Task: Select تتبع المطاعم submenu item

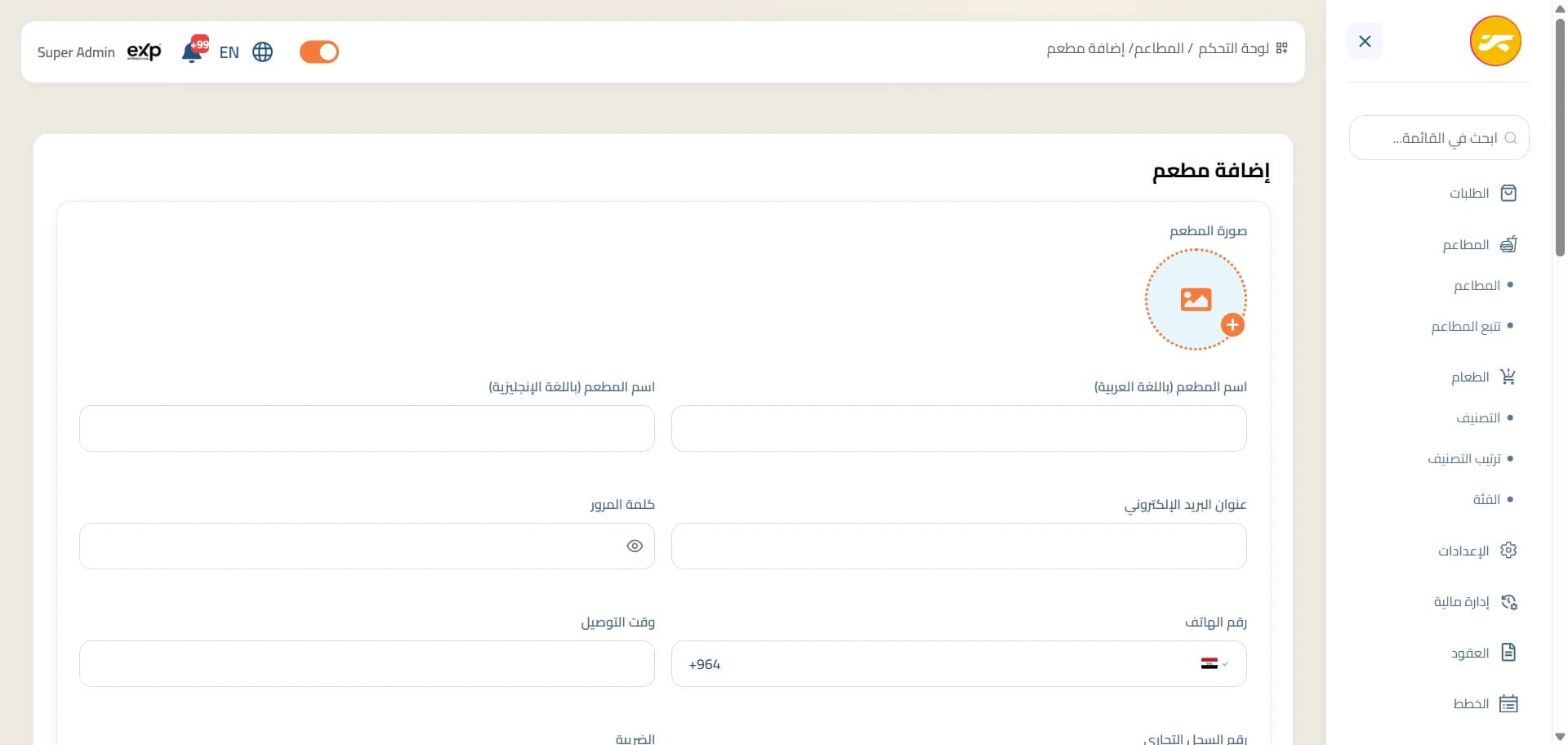Action: (1466, 326)
